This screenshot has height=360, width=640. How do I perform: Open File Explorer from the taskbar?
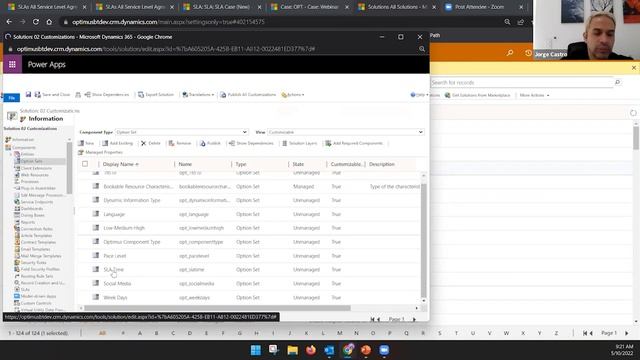pos(293,350)
